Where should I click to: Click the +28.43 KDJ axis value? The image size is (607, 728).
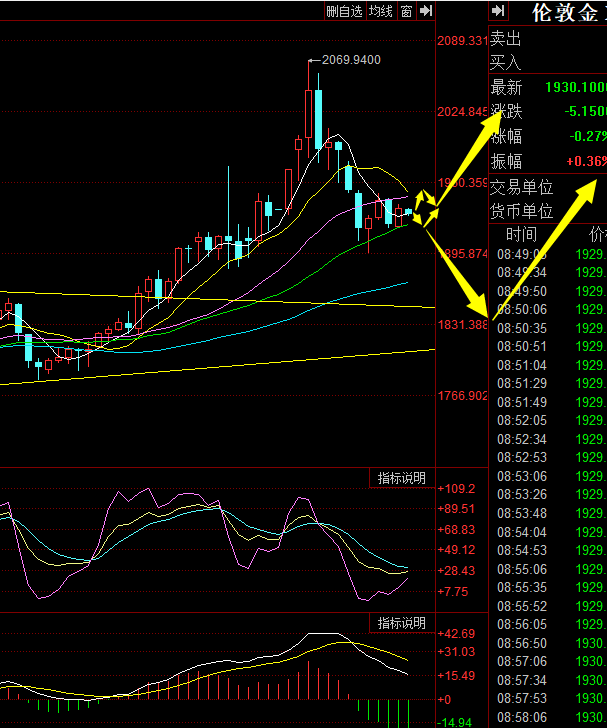pos(457,571)
